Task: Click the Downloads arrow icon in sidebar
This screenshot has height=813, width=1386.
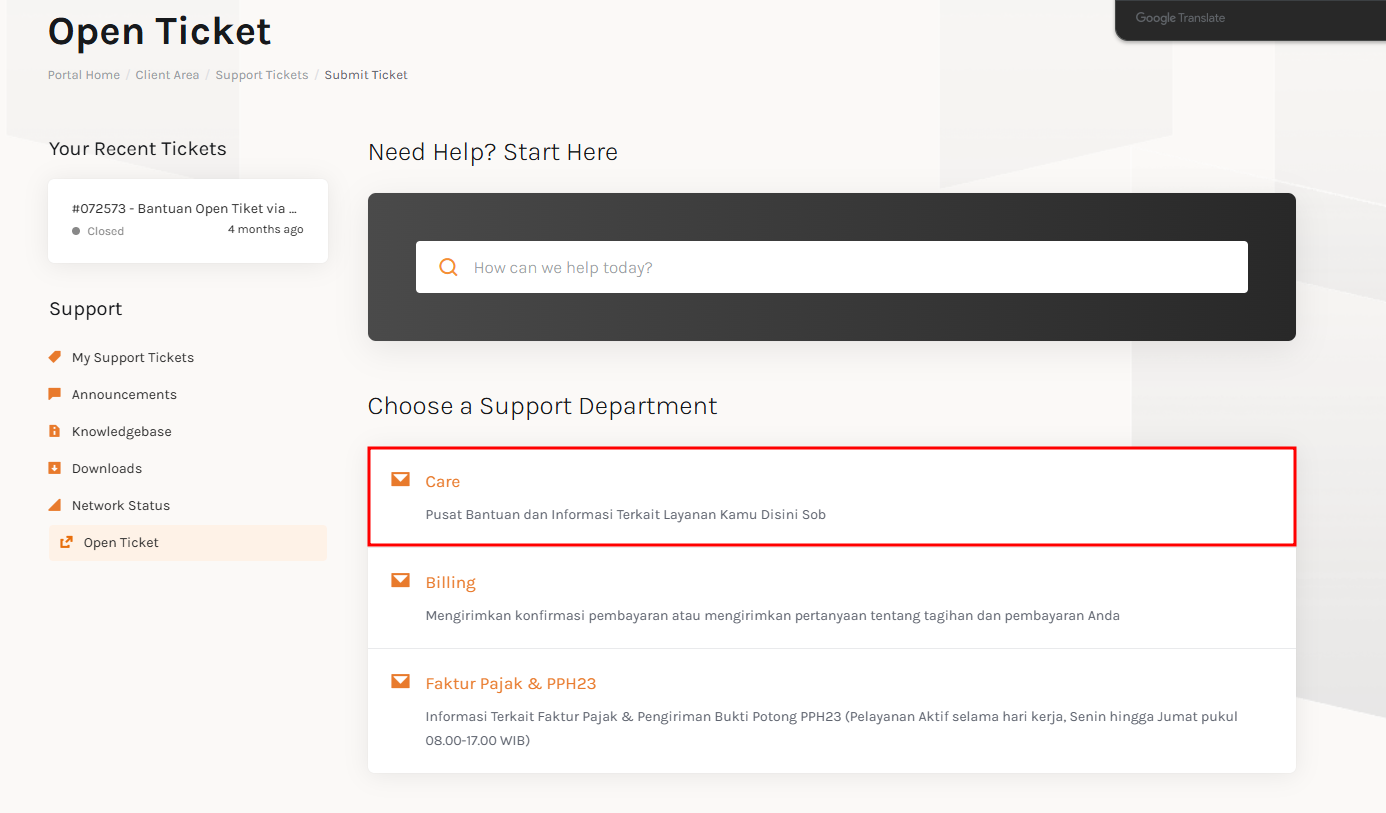Action: coord(55,468)
